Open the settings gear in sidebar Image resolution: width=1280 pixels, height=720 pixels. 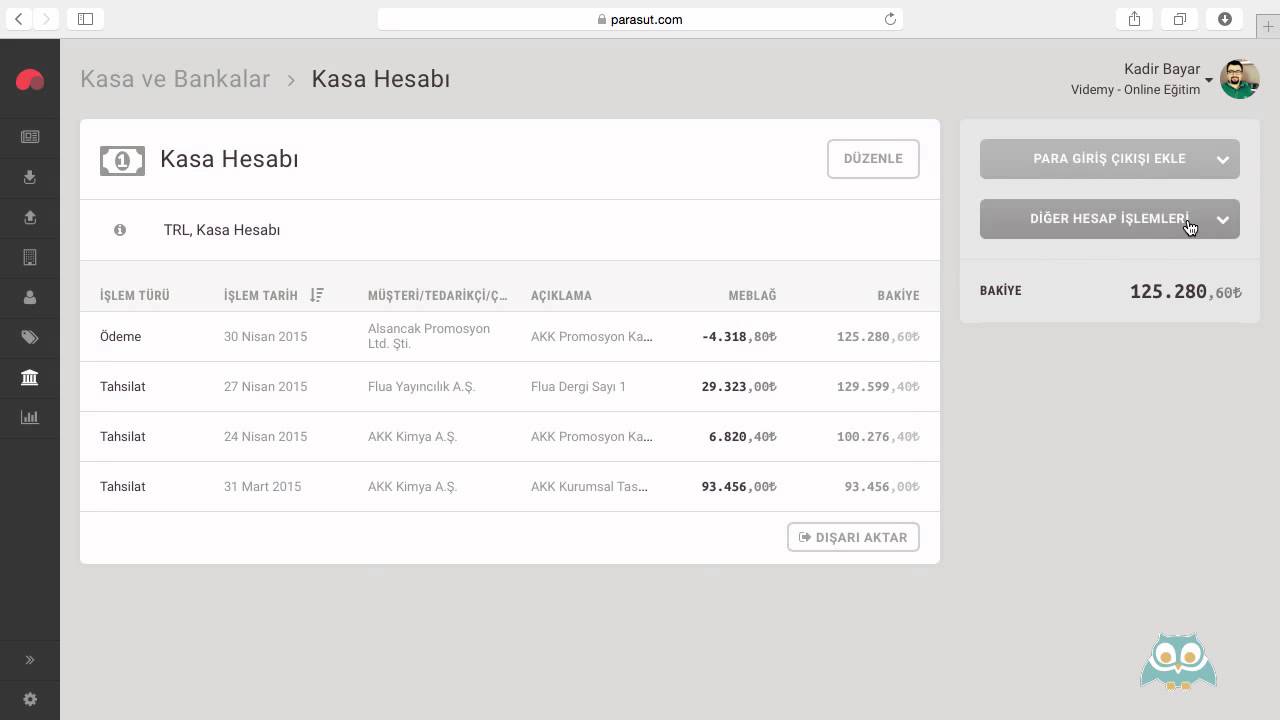(x=30, y=700)
